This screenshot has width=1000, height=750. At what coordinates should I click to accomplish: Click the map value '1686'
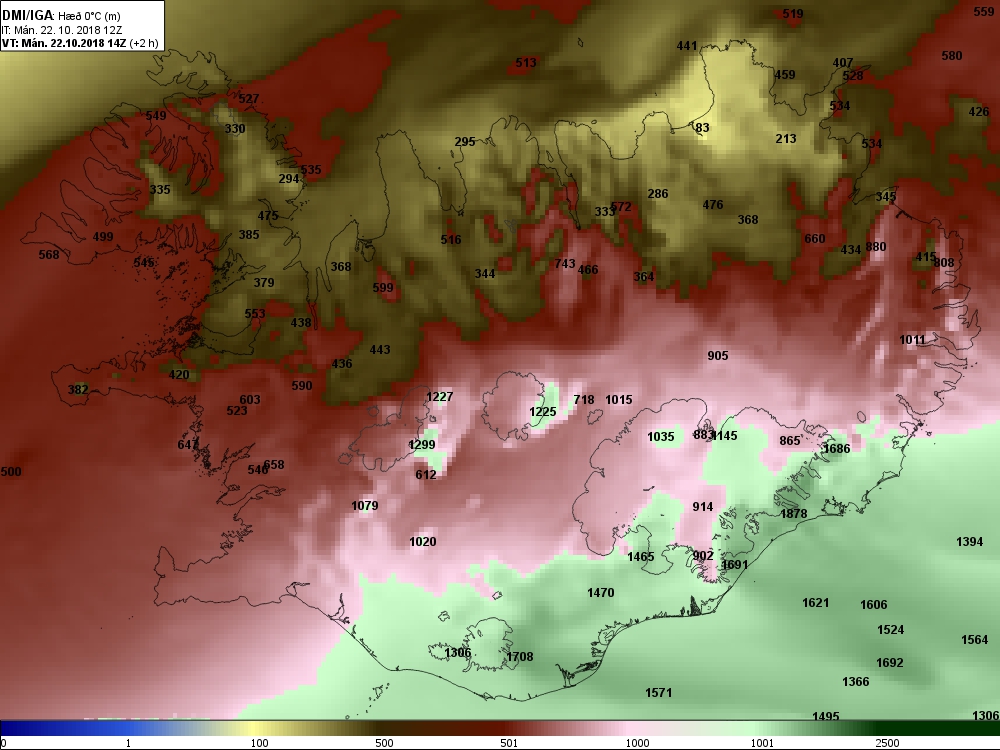click(x=837, y=448)
